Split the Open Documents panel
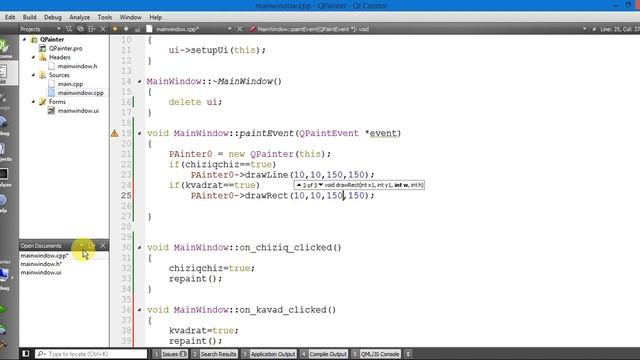The height and width of the screenshot is (360, 640). [x=92, y=245]
